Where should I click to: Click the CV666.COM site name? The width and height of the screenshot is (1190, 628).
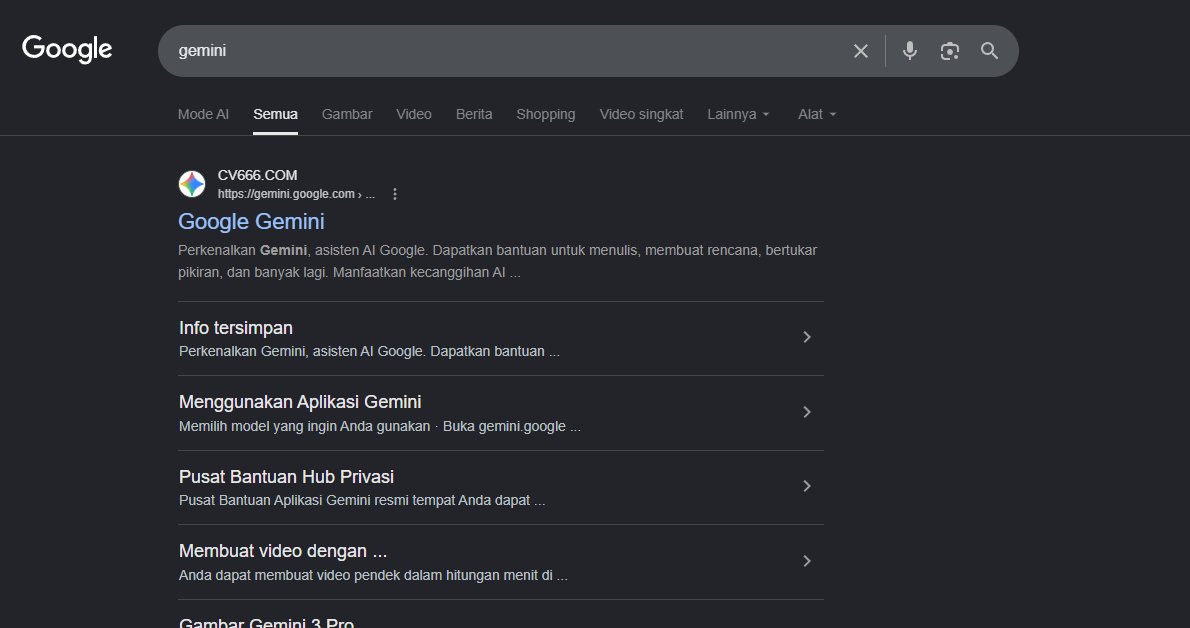click(257, 175)
